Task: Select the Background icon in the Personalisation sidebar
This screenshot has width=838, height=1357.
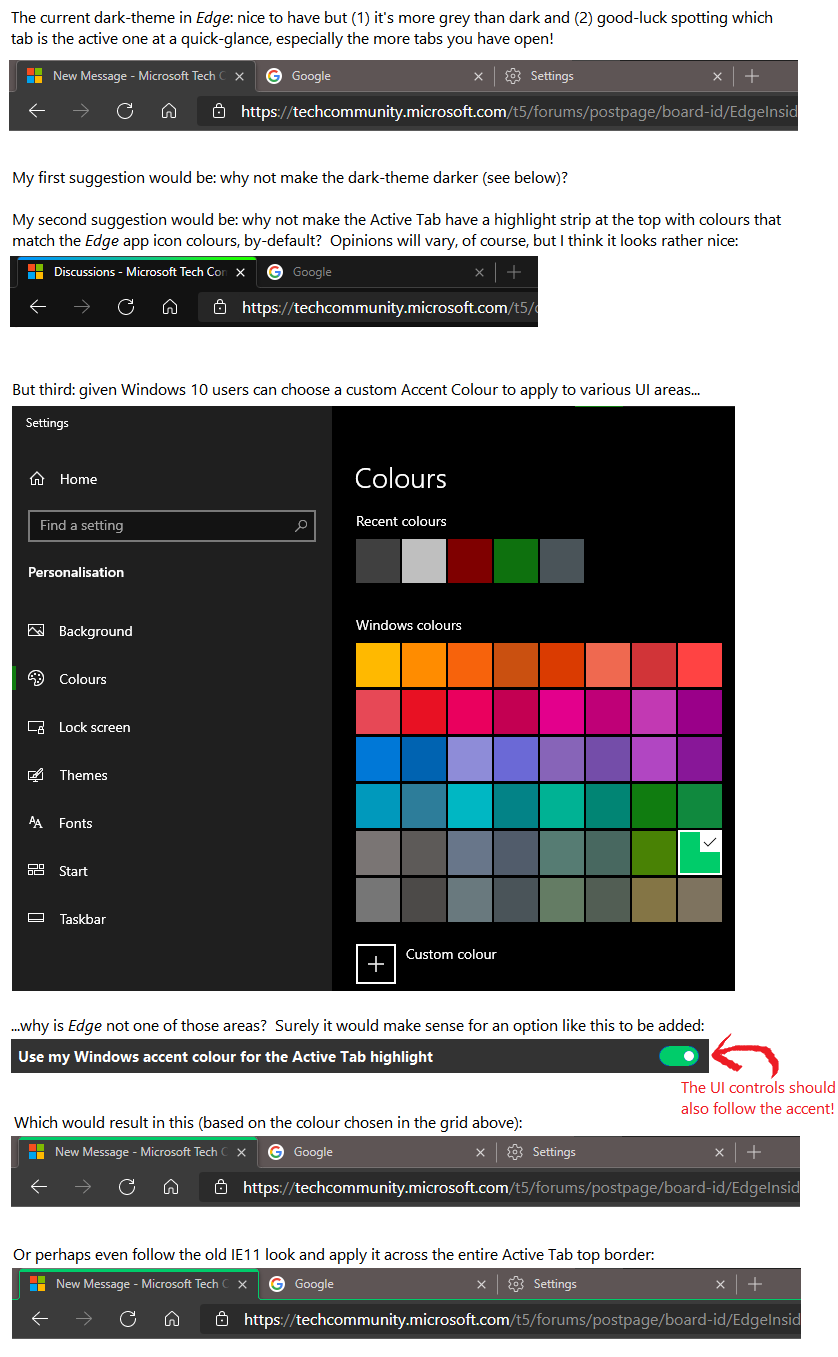Action: point(38,631)
